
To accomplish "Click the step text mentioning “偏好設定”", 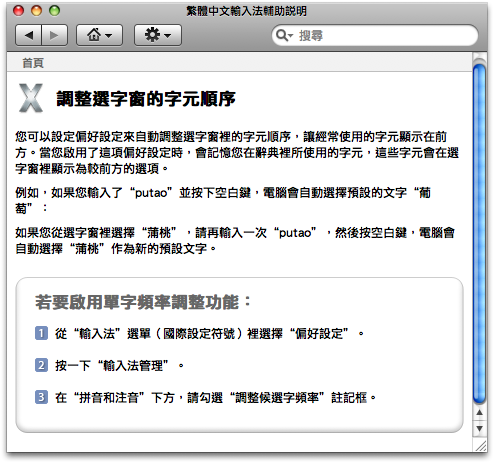I will (210, 333).
